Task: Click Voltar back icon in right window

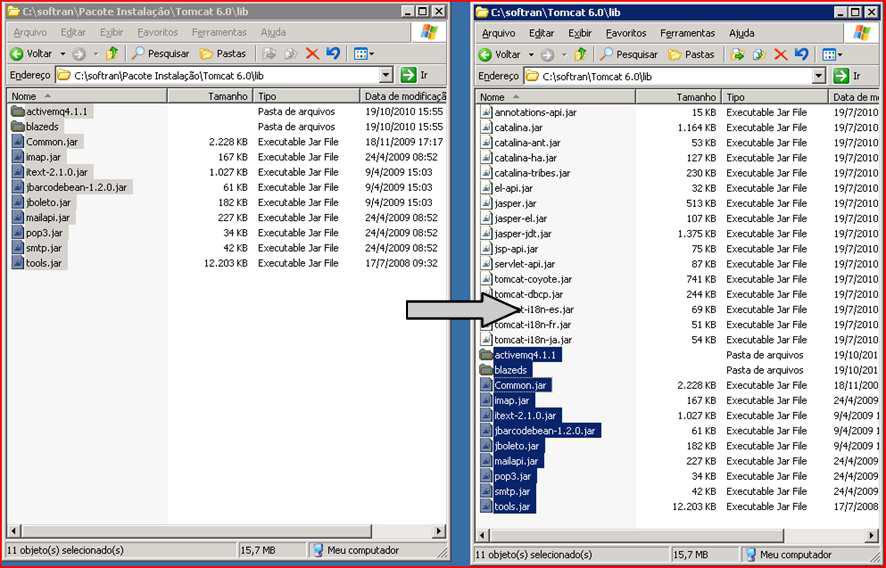Action: pos(485,55)
